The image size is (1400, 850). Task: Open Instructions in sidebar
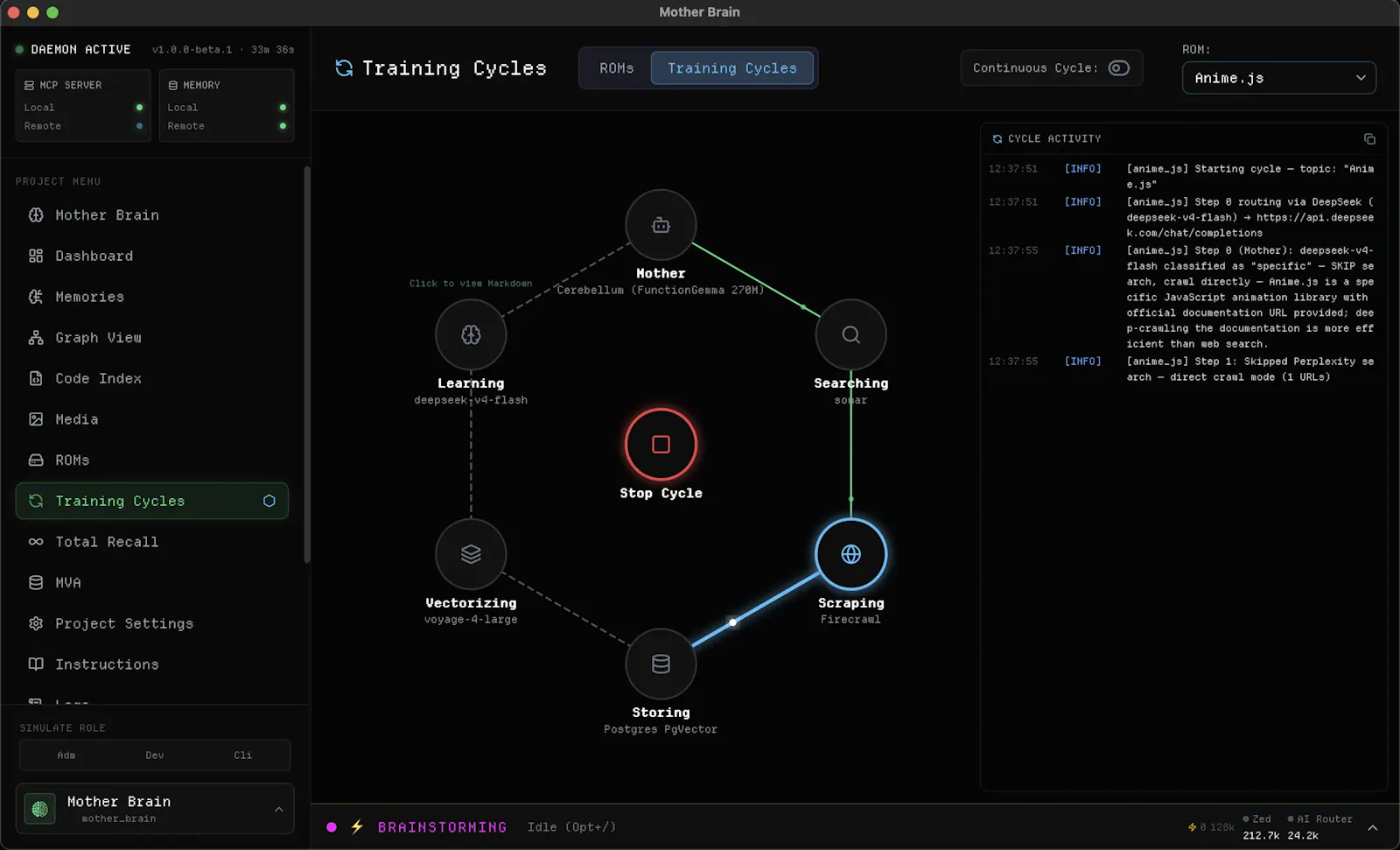point(152,664)
